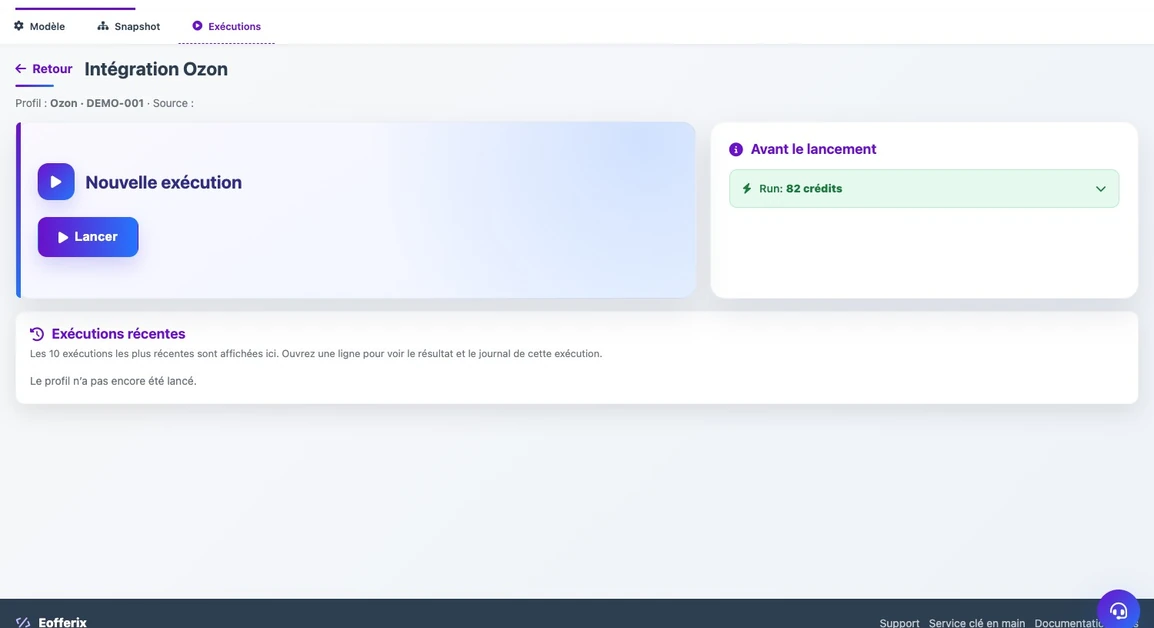The height and width of the screenshot is (628, 1154).
Task: Open the headset support chat button
Action: 1119,610
